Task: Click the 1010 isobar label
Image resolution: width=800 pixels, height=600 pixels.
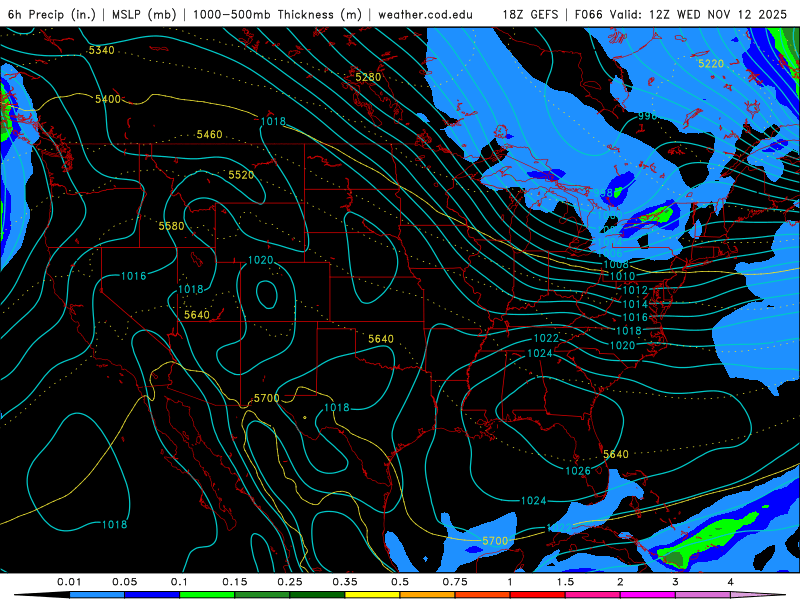Action: coord(622,276)
